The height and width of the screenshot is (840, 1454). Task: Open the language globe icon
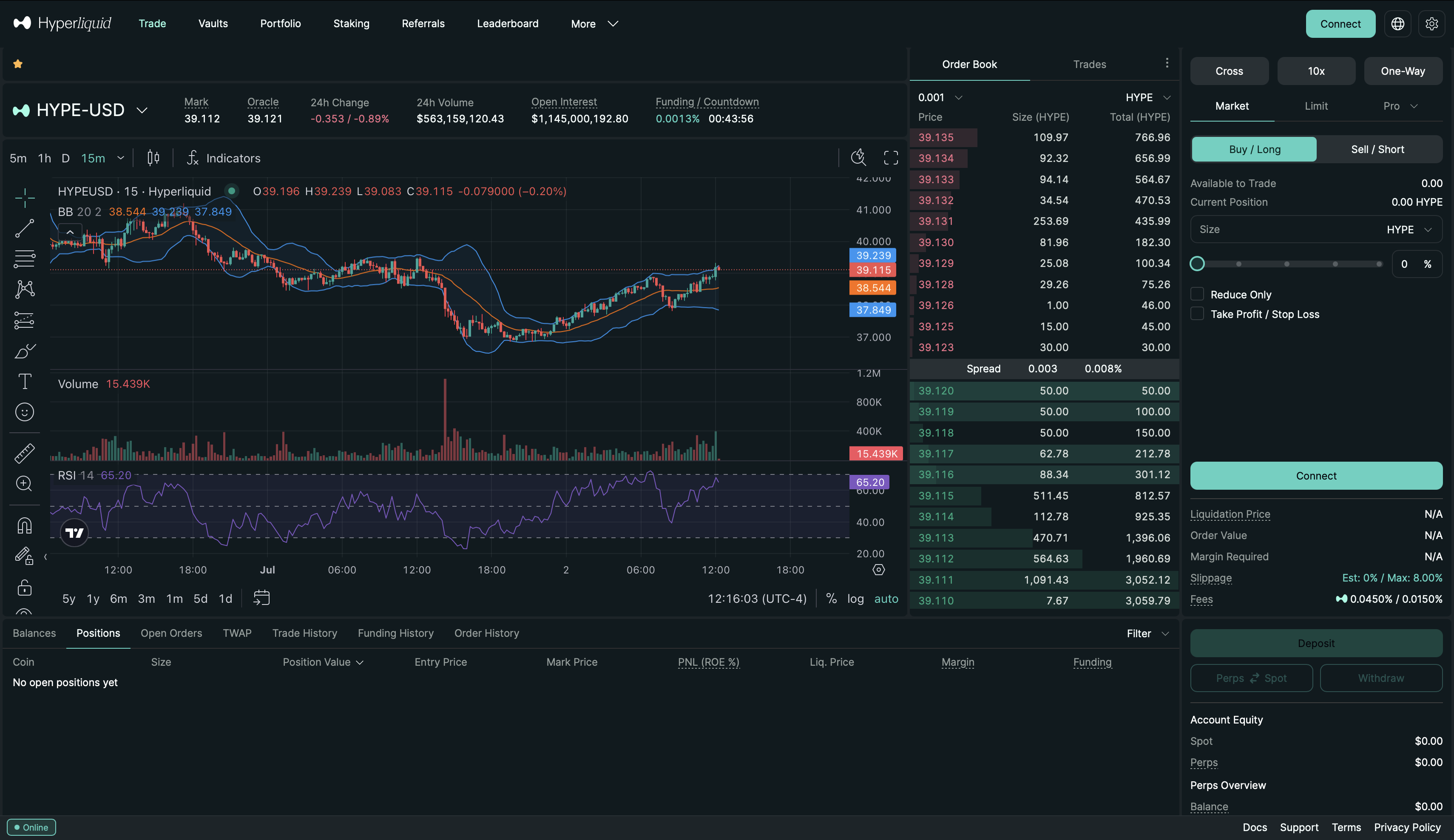pos(1397,24)
